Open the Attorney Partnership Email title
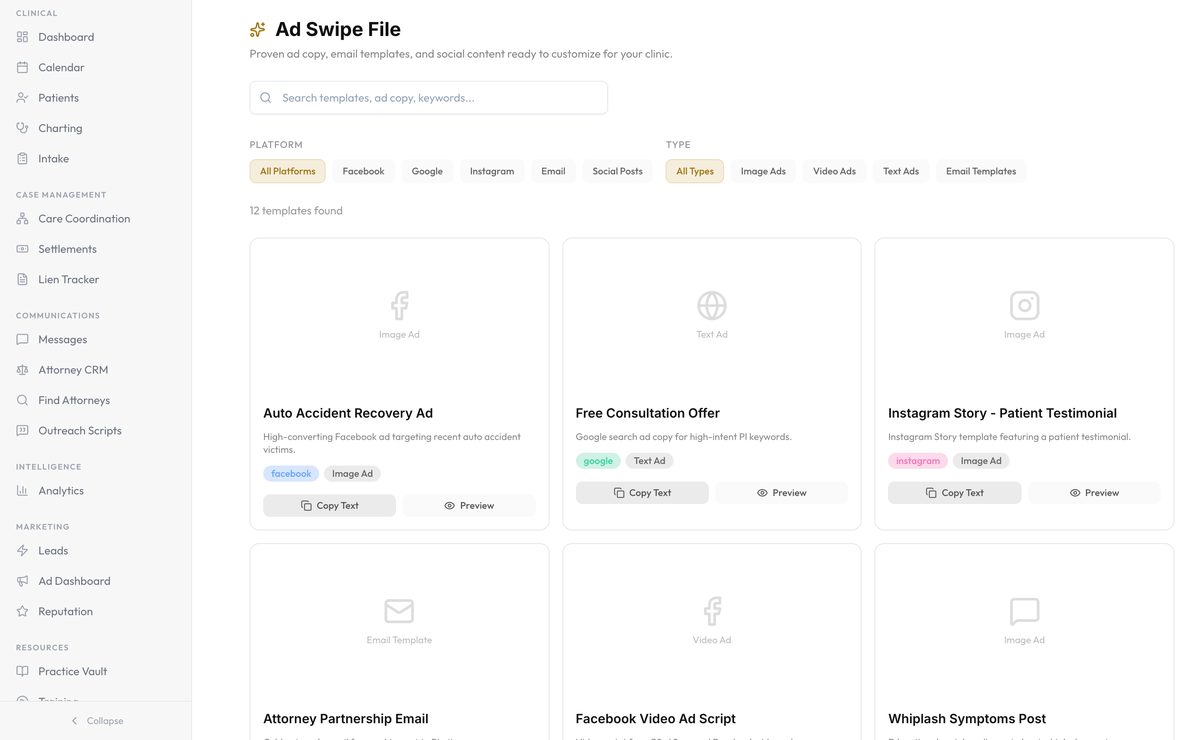 point(346,718)
